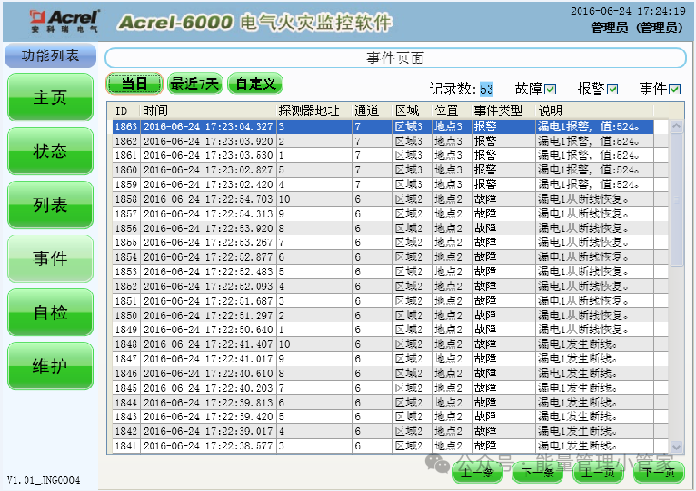Image resolution: width=696 pixels, height=491 pixels.
Task: Go to next record 下一条
Action: [537, 472]
